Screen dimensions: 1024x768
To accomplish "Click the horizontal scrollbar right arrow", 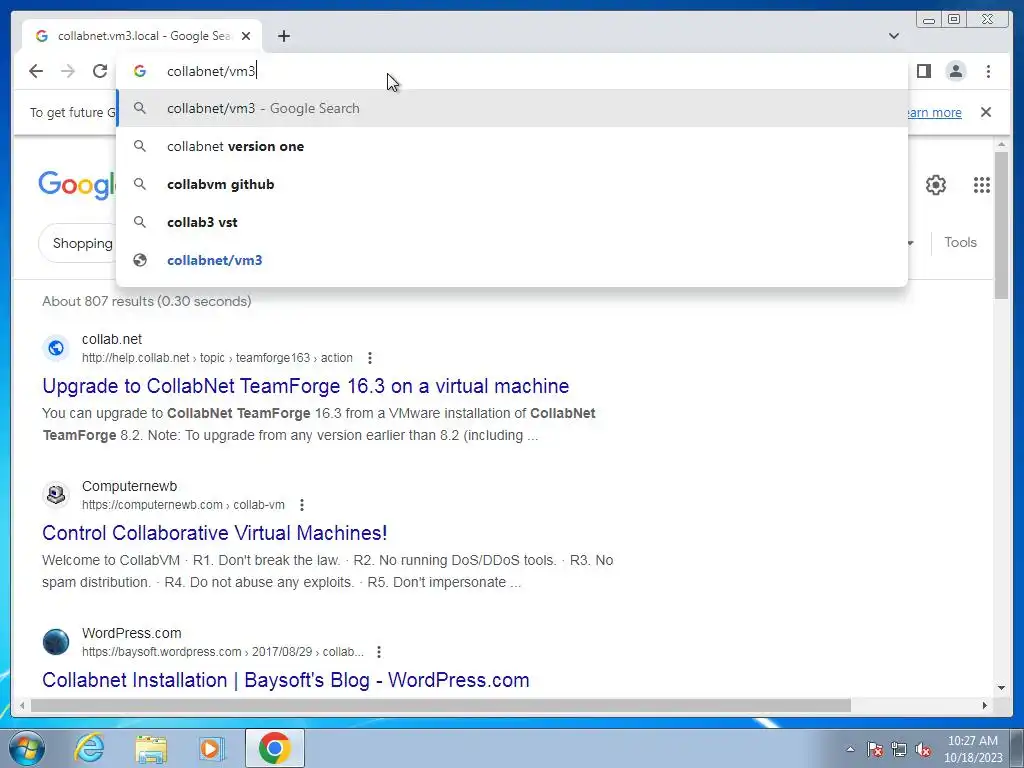I will pyautogui.click(x=985, y=705).
